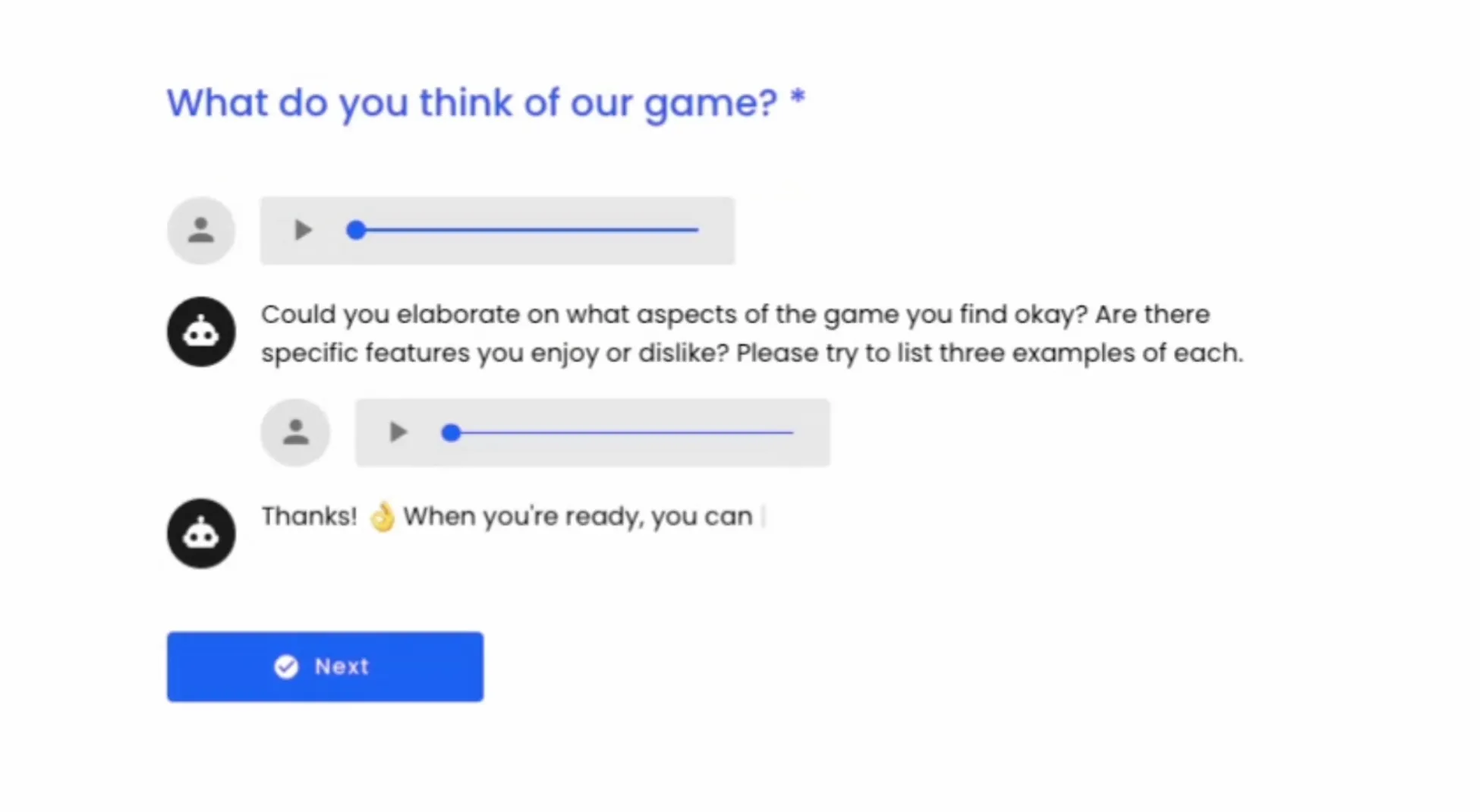Click the required asterisk in the heading

point(797,98)
